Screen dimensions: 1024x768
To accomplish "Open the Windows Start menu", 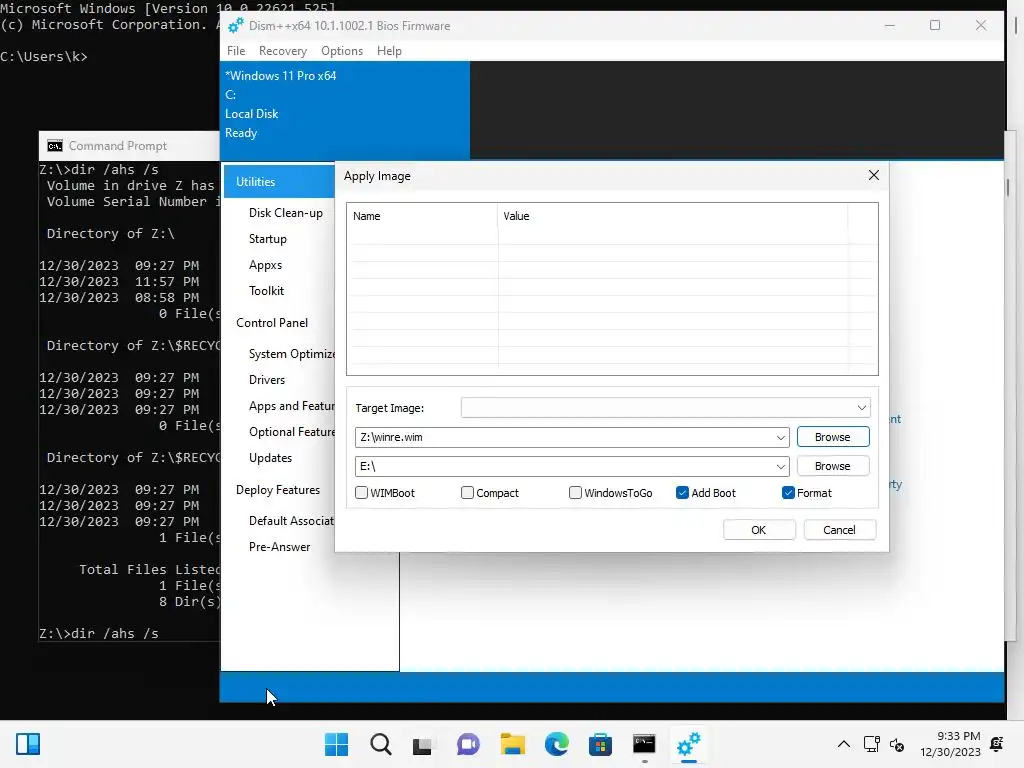I will click(x=336, y=744).
